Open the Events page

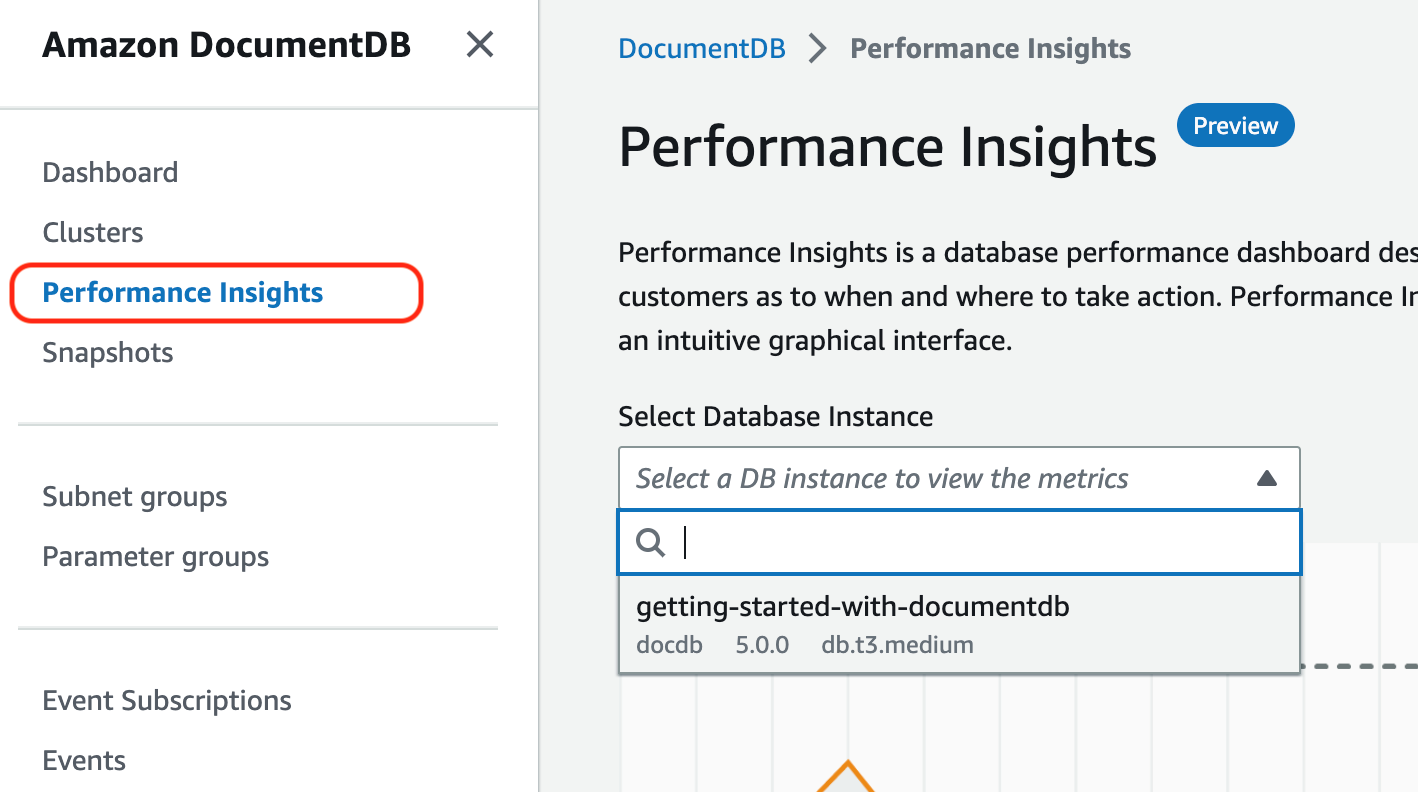(84, 761)
